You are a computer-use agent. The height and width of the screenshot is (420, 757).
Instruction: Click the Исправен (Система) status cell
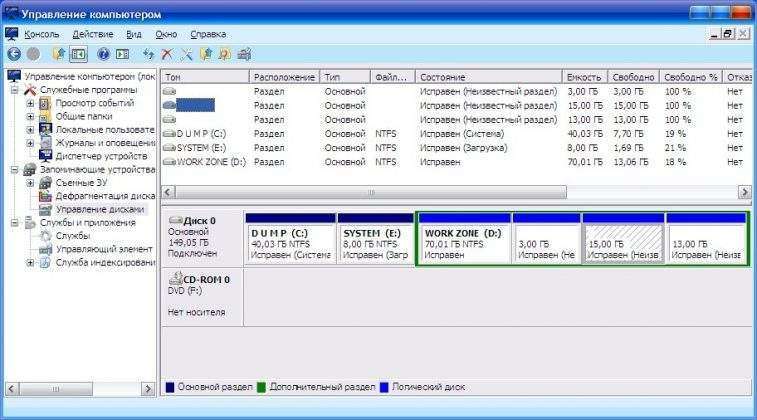pos(462,134)
